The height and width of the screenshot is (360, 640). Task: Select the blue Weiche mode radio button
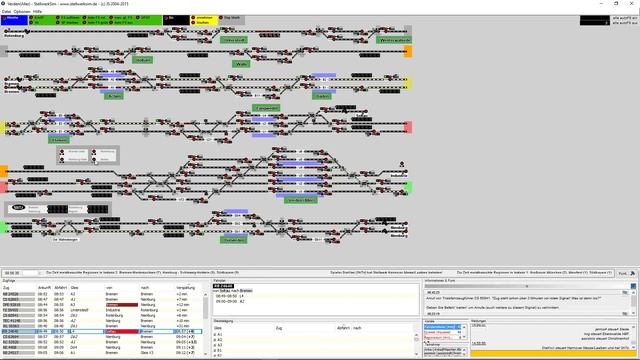[x=4, y=18]
